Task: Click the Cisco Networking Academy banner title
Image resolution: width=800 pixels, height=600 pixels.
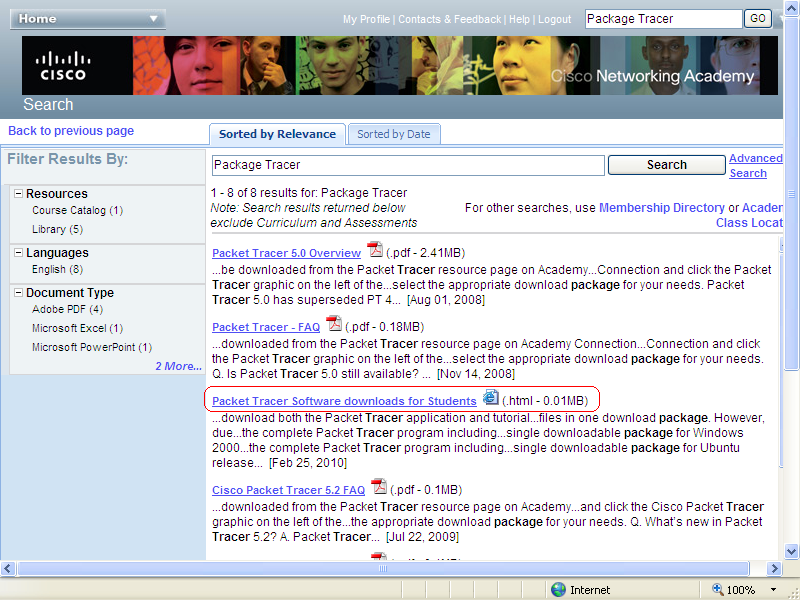Action: click(x=652, y=76)
